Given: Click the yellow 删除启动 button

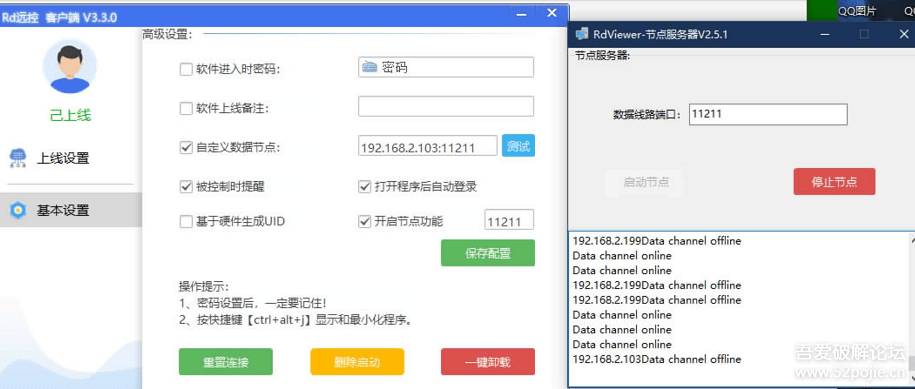Looking at the screenshot, I should click(357, 362).
